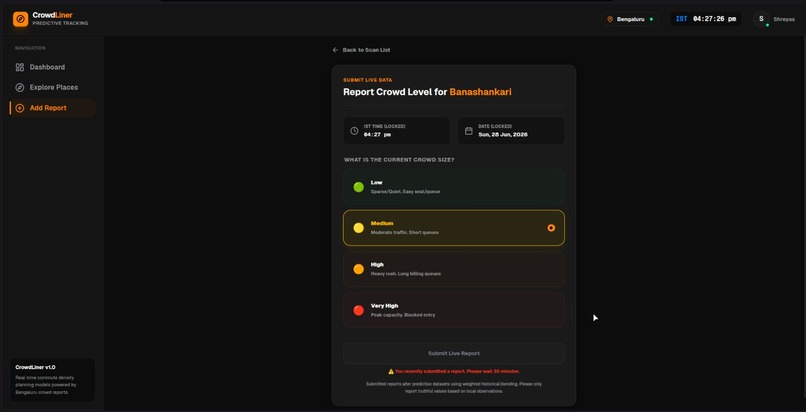Image resolution: width=806 pixels, height=412 pixels.
Task: Click the orange circle for High level
Action: (x=359, y=269)
